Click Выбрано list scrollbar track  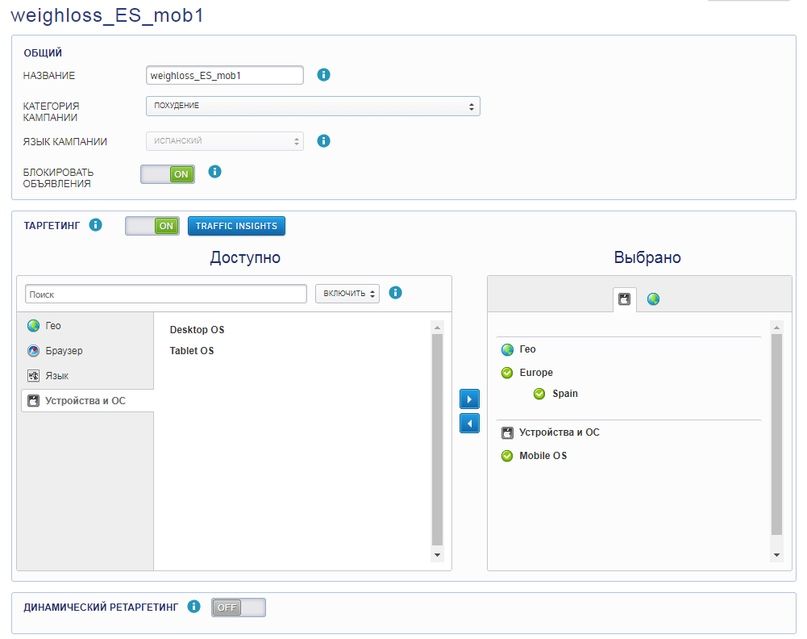click(x=777, y=435)
